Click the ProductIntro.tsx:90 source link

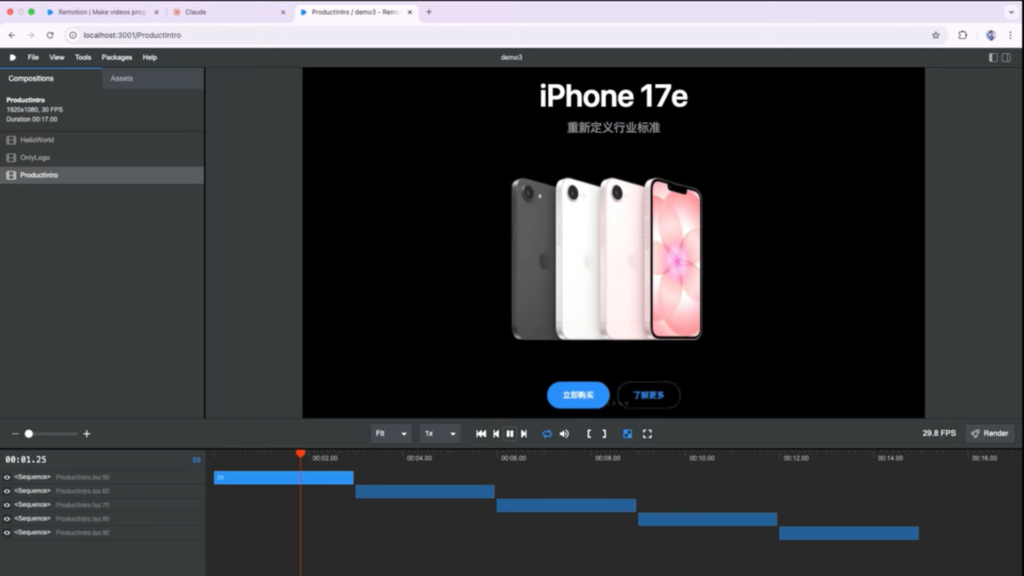click(82, 532)
